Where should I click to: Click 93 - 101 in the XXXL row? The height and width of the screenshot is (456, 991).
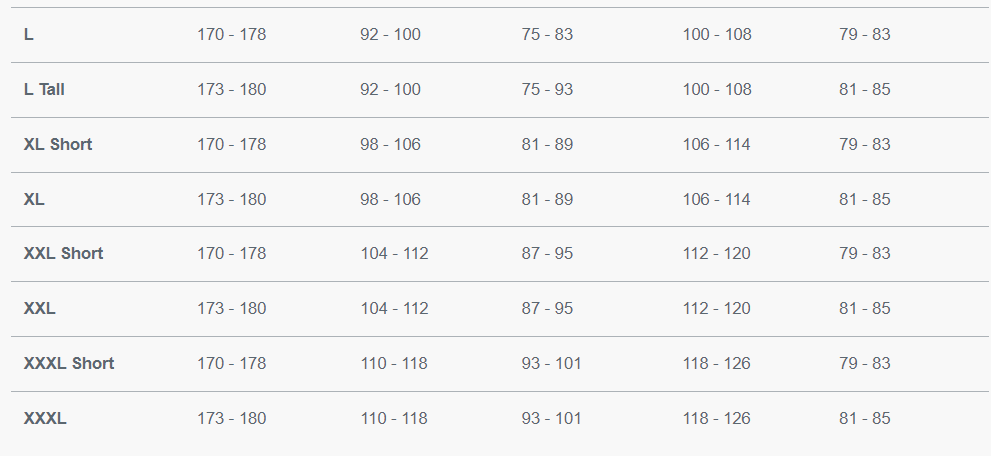(x=551, y=418)
